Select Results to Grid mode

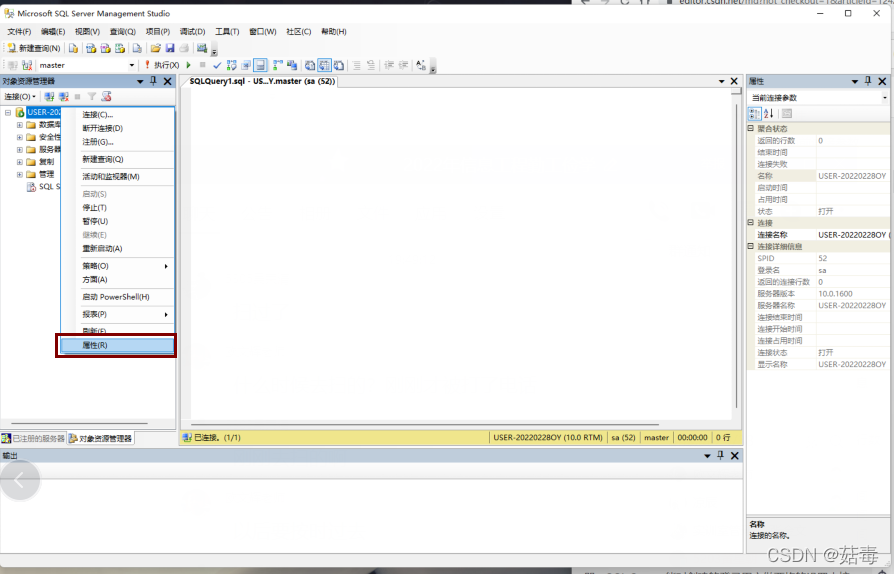(324, 65)
